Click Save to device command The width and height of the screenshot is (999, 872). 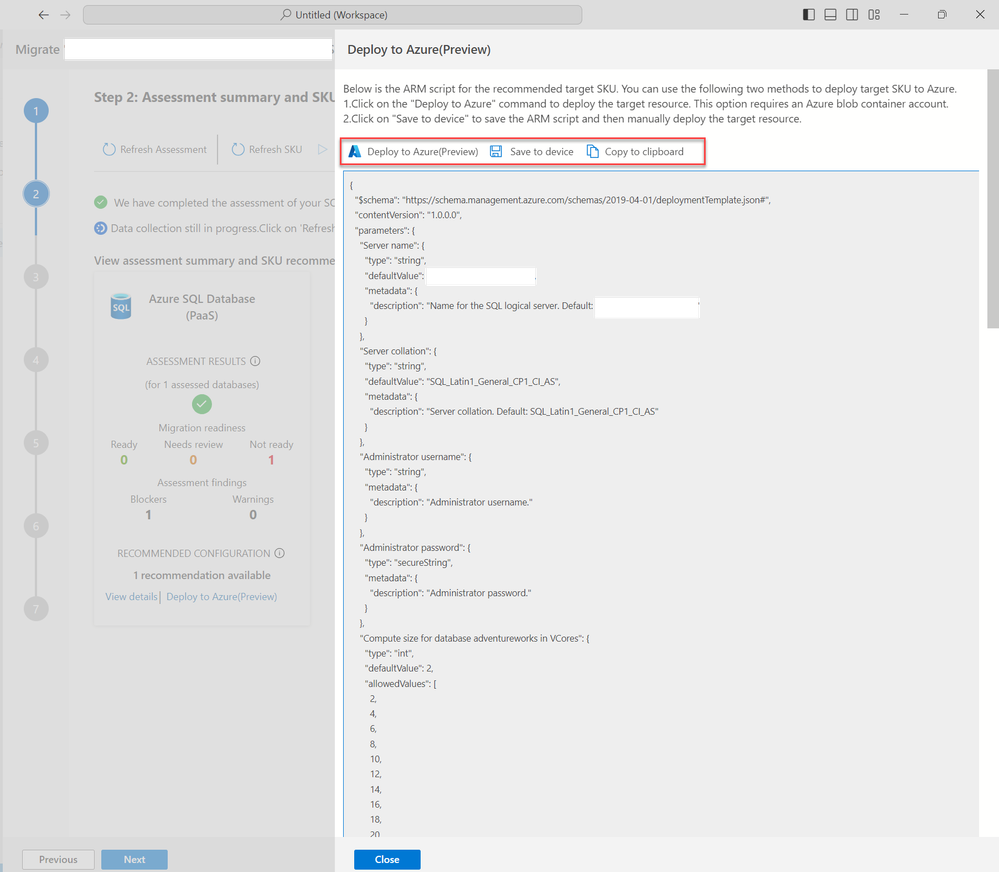click(x=532, y=152)
